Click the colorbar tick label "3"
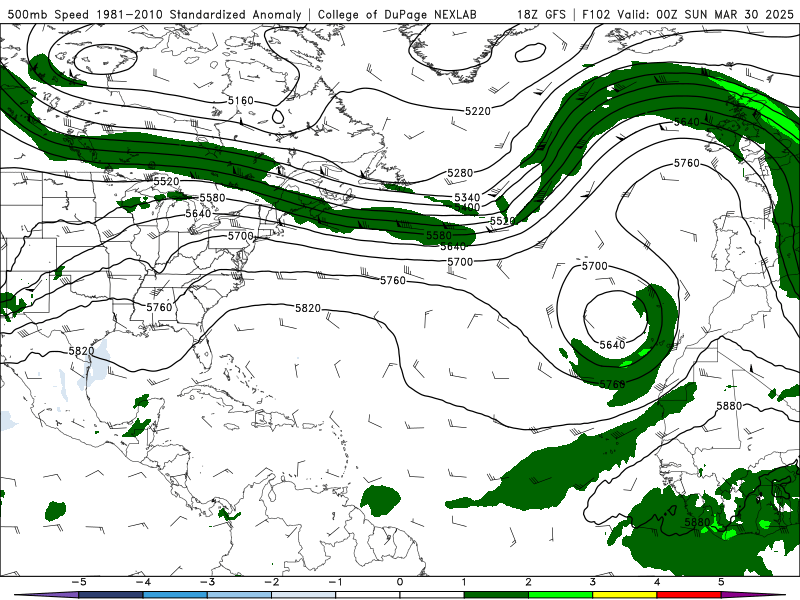The image size is (800, 600). (x=593, y=582)
